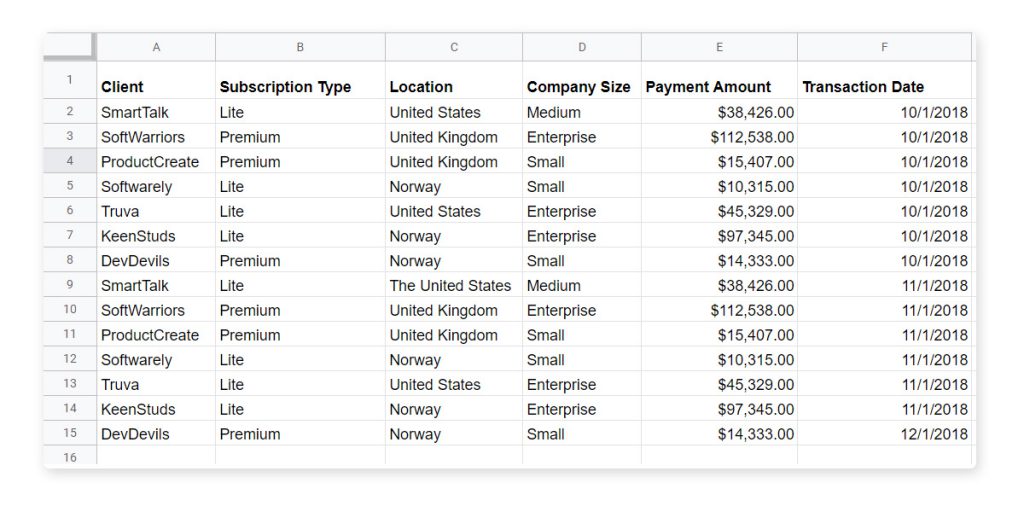
Task: Select column C header
Action: (454, 47)
